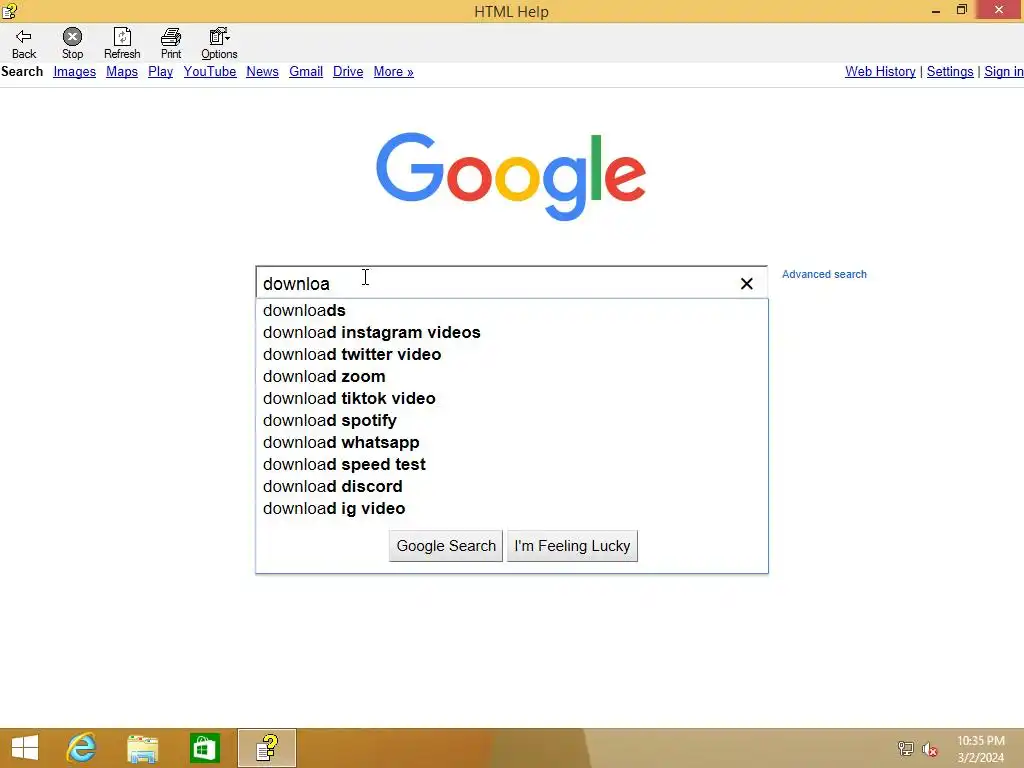Expand the More » menu
Screen dimensions: 1024x768
click(x=394, y=72)
